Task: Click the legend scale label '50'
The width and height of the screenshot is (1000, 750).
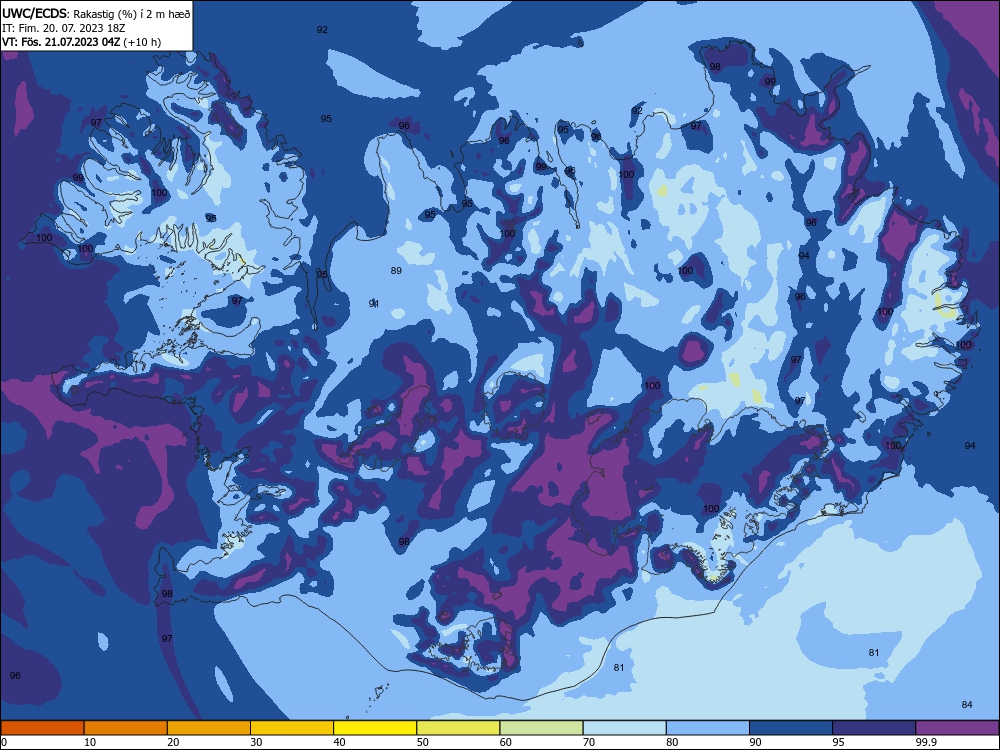Action: (422, 742)
